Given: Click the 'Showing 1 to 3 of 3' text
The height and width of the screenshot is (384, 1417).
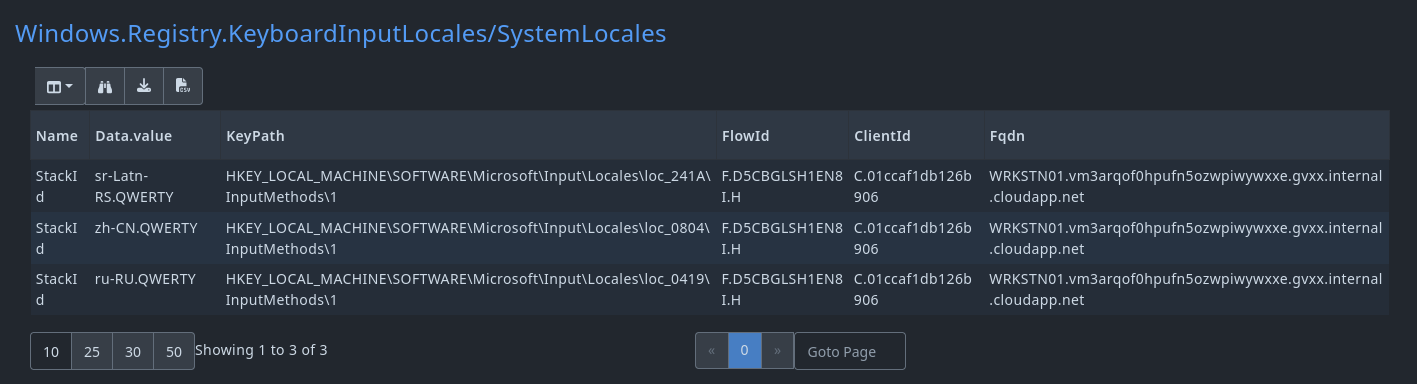Looking at the screenshot, I should tap(261, 350).
